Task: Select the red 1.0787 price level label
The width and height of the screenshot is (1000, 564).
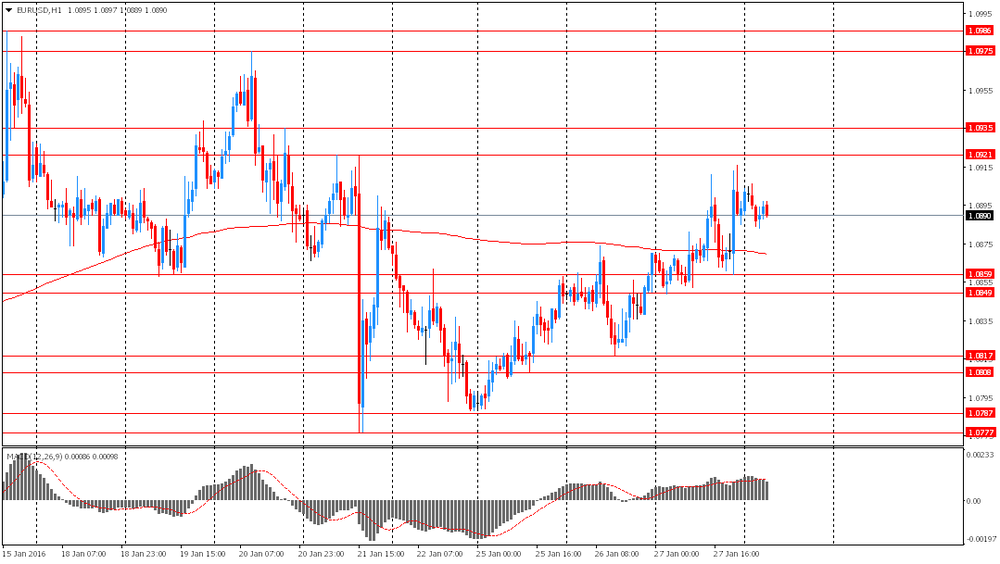Action: (x=980, y=413)
